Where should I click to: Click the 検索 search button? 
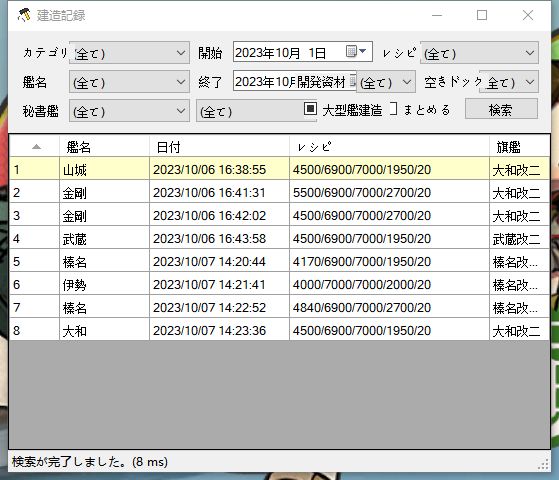[x=501, y=109]
